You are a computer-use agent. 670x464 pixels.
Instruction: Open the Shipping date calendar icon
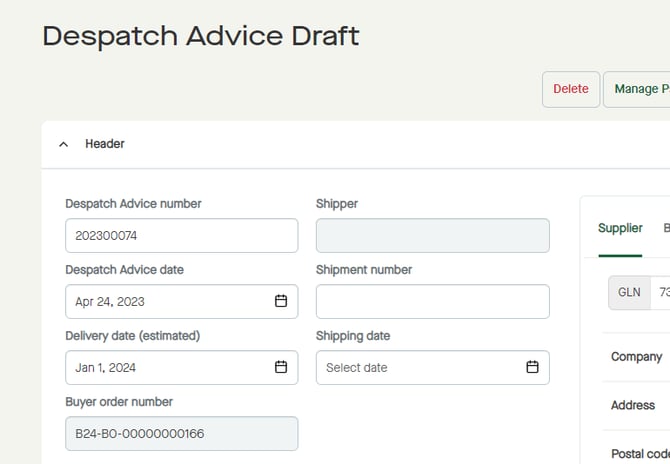click(532, 367)
